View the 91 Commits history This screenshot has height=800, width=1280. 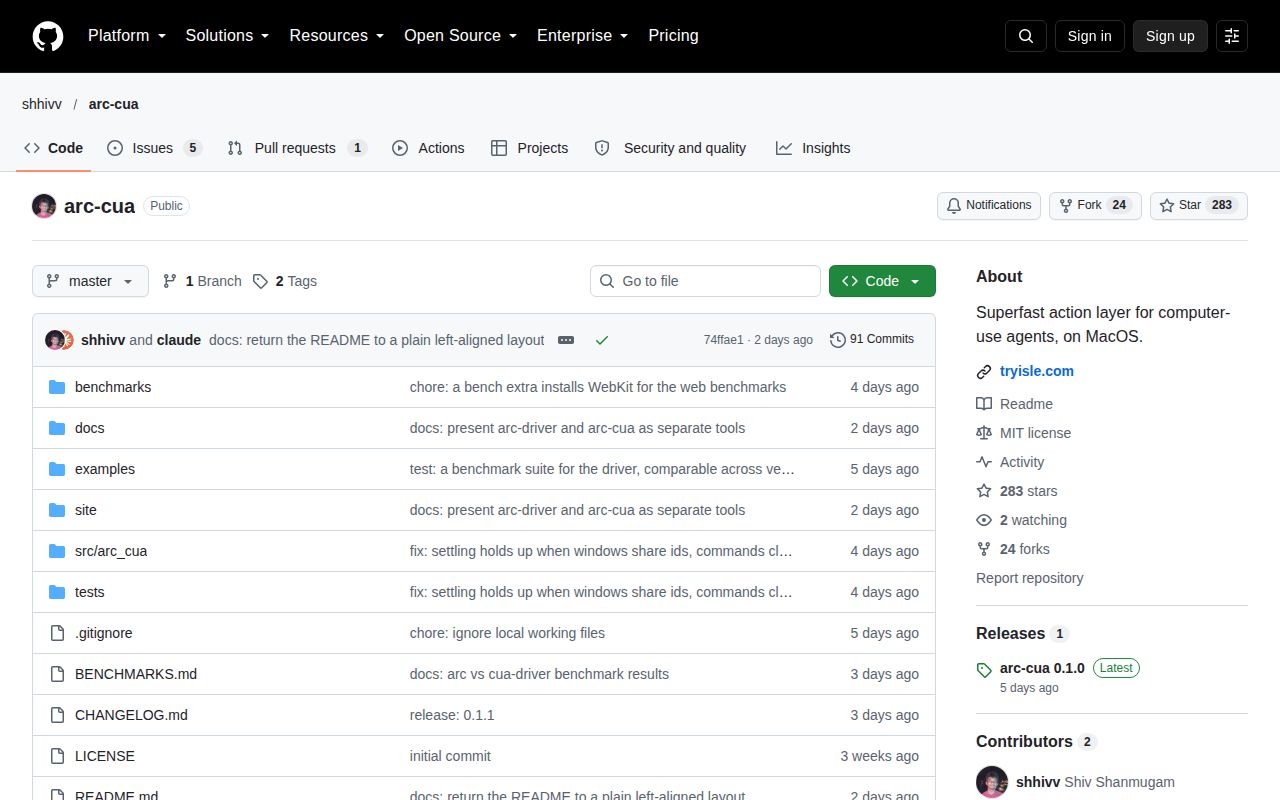(872, 340)
